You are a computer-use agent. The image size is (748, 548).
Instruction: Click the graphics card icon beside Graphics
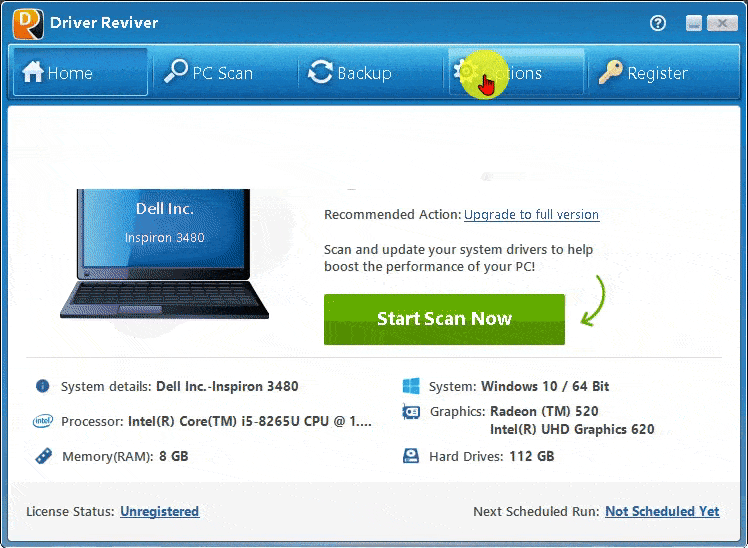click(x=411, y=412)
